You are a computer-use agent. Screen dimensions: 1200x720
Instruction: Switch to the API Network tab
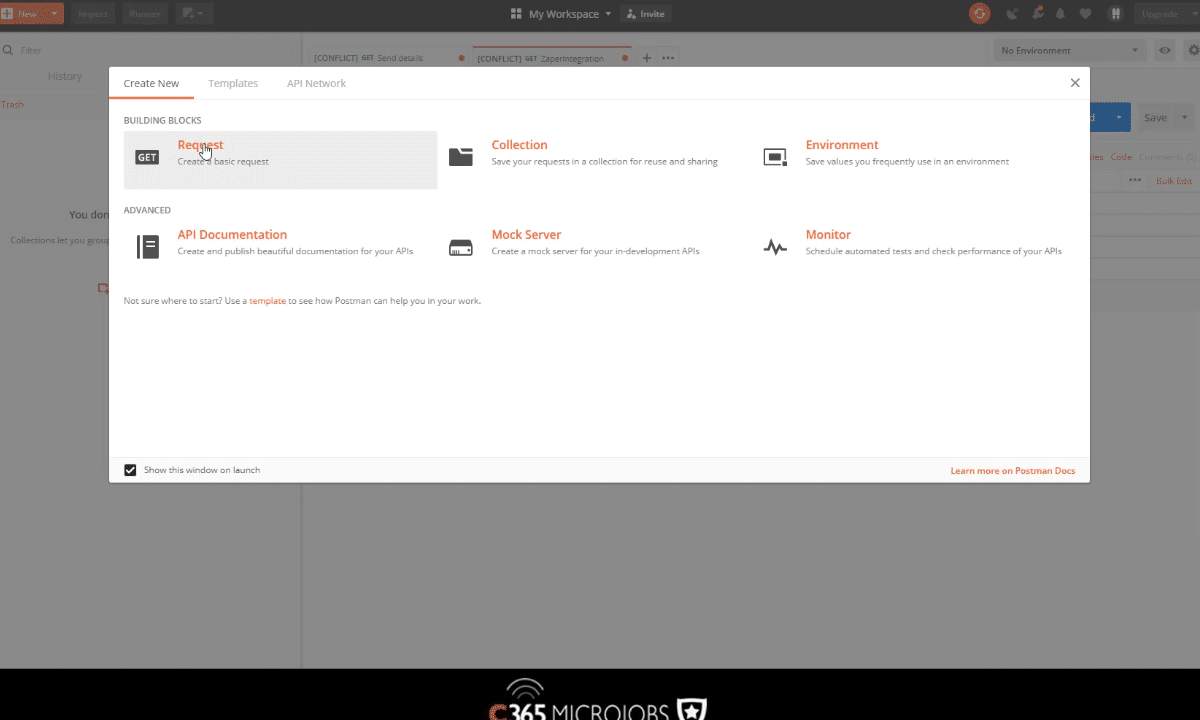(x=316, y=83)
